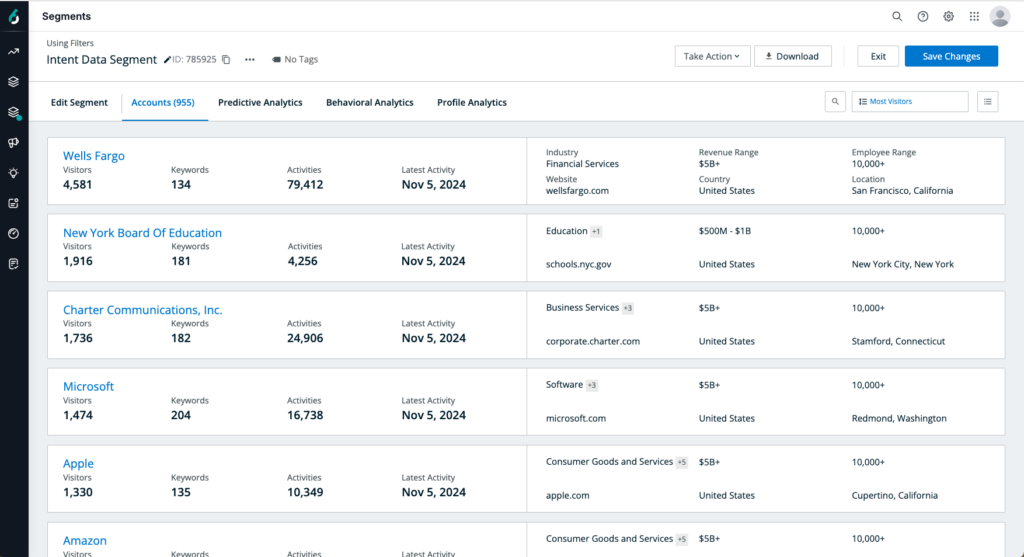Viewport: 1024px width, 557px height.
Task: Search accounts with the magnifier button
Action: coord(835,102)
